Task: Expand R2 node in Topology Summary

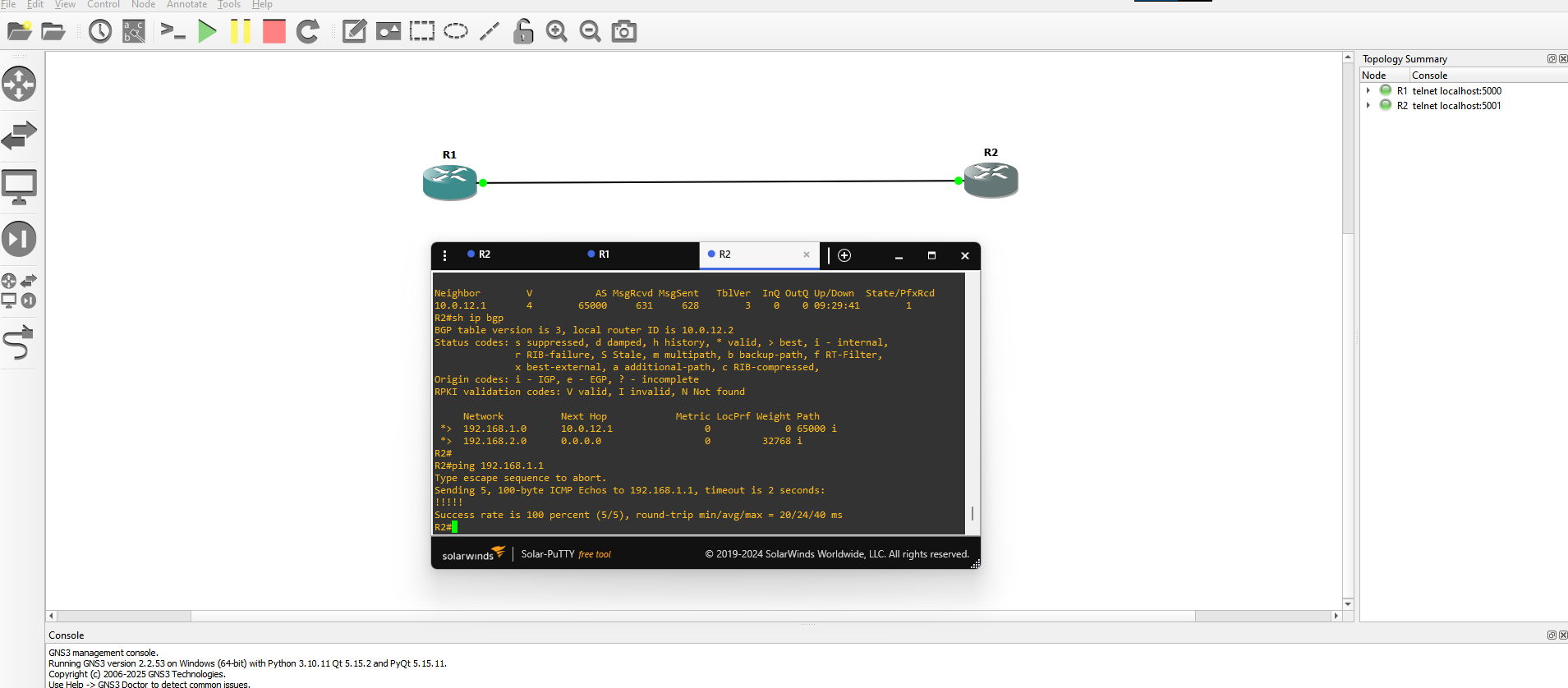Action: (x=1368, y=106)
